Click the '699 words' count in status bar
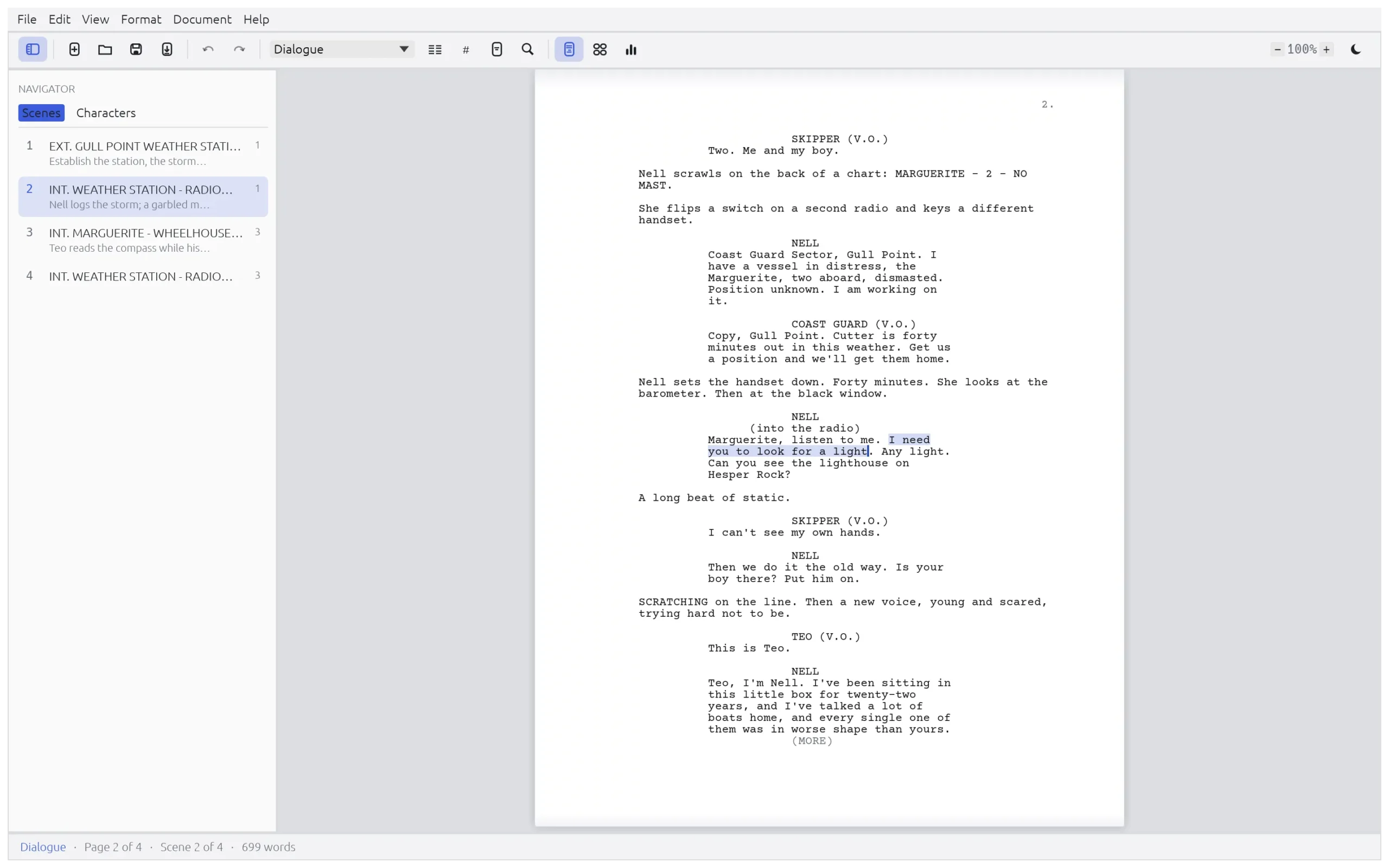 (x=269, y=847)
